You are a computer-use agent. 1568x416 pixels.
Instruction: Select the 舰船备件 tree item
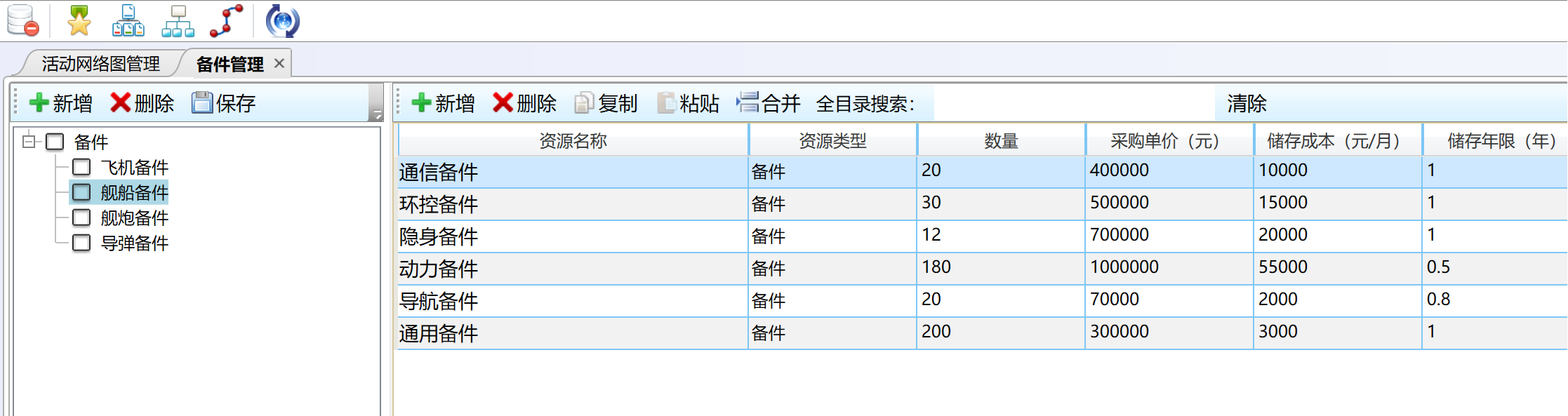[x=135, y=192]
